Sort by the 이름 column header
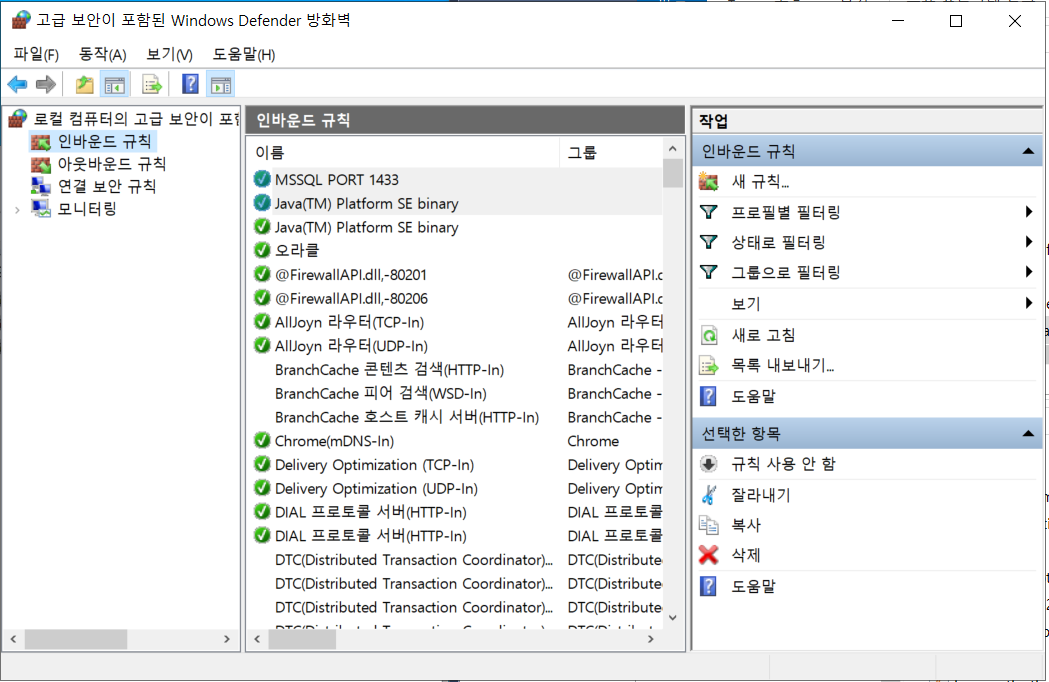The image size is (1049, 682). [403, 153]
